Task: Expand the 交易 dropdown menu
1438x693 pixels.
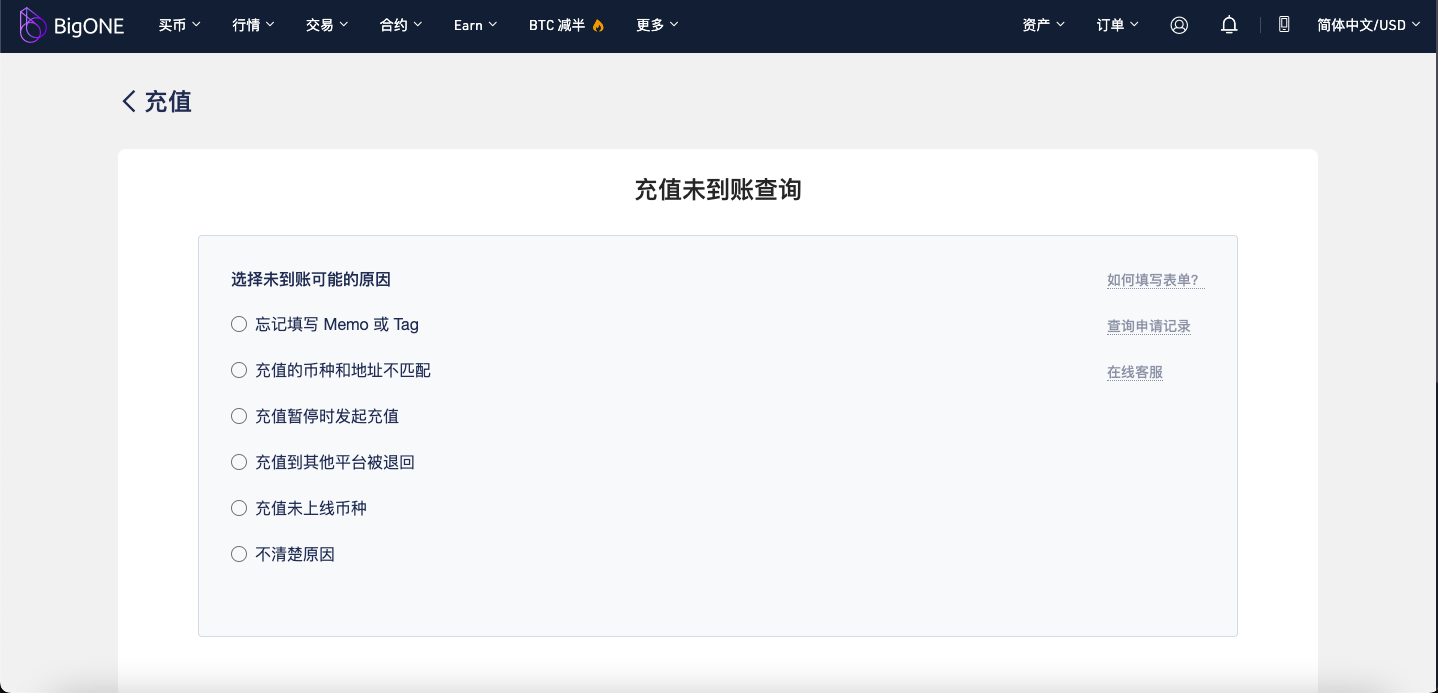Action: [328, 25]
